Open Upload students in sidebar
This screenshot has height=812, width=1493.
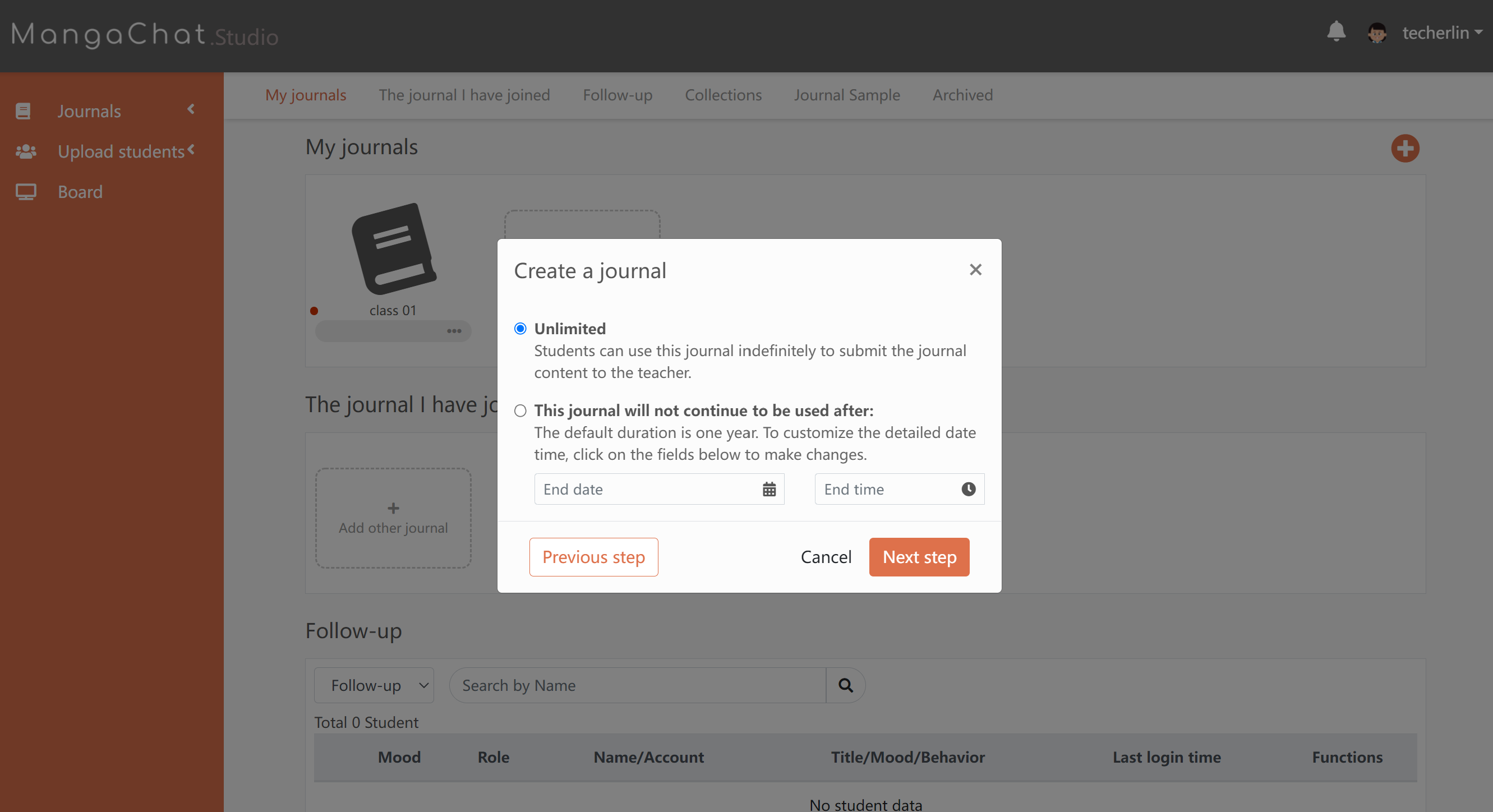point(121,151)
